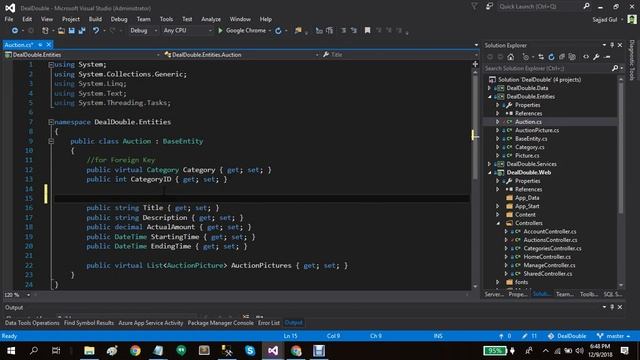The width and height of the screenshot is (640, 360).
Task: Click the Navigate Backward toolbar arrow
Action: [x=15, y=31]
